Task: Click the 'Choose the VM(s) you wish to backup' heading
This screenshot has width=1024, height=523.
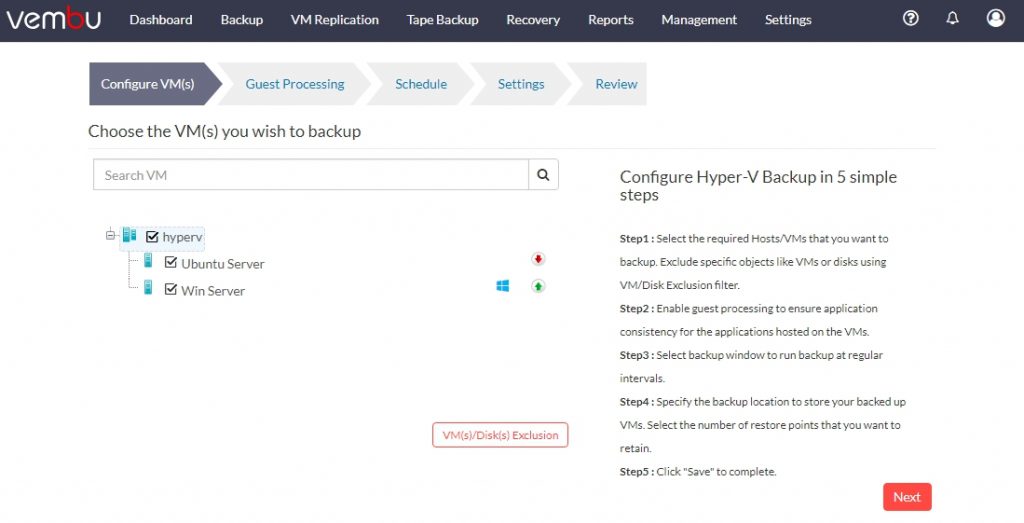Action: (x=225, y=131)
